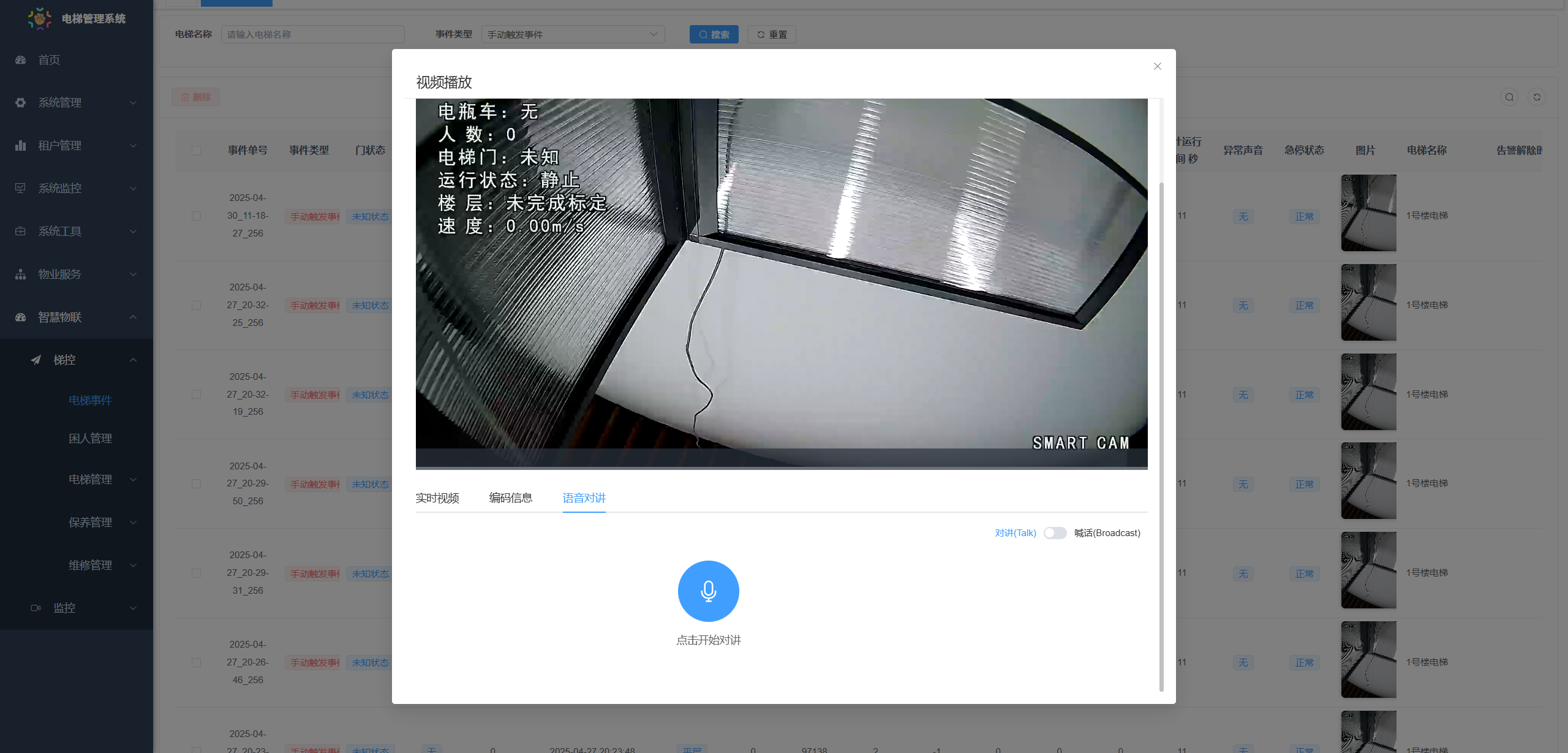Click the 监控 camera icon in sidebar
This screenshot has height=753, width=1568.
pos(36,608)
